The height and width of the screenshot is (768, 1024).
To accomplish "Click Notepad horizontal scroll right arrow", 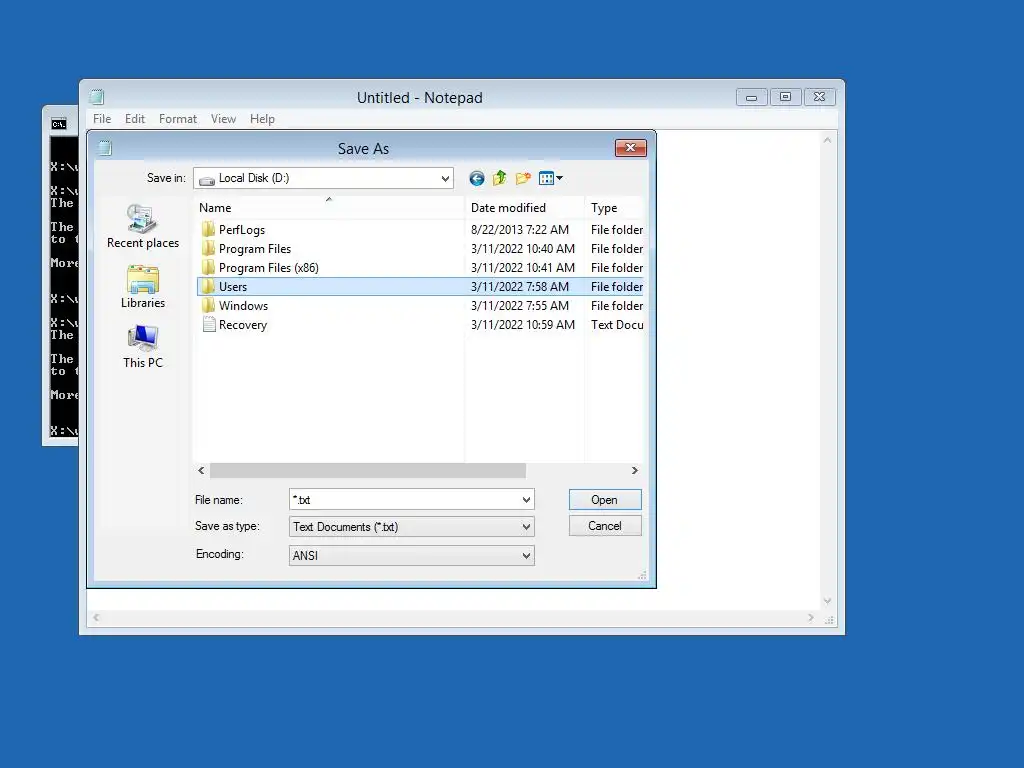I will coord(811,617).
